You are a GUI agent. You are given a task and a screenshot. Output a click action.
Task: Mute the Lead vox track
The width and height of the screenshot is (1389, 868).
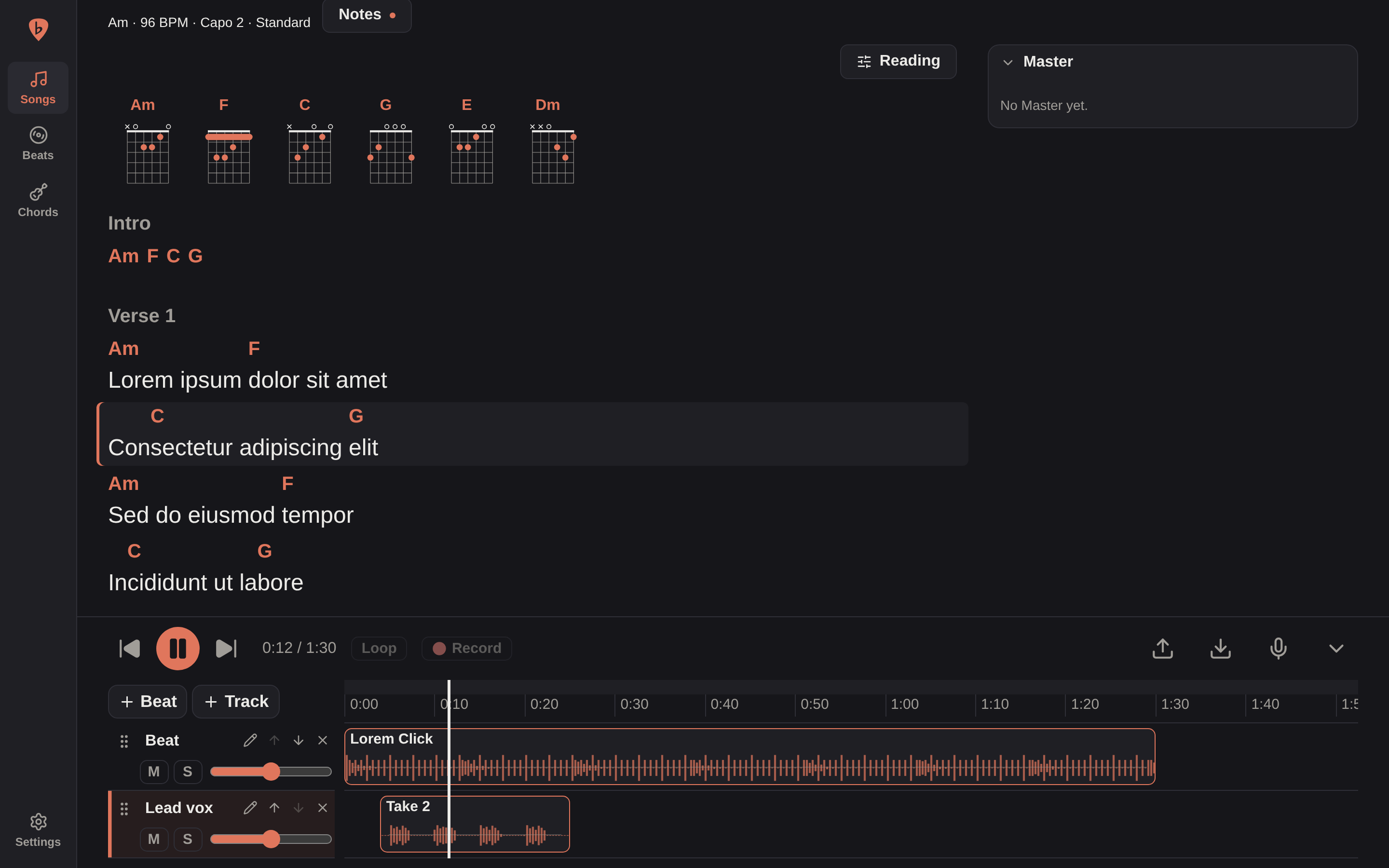(x=154, y=839)
